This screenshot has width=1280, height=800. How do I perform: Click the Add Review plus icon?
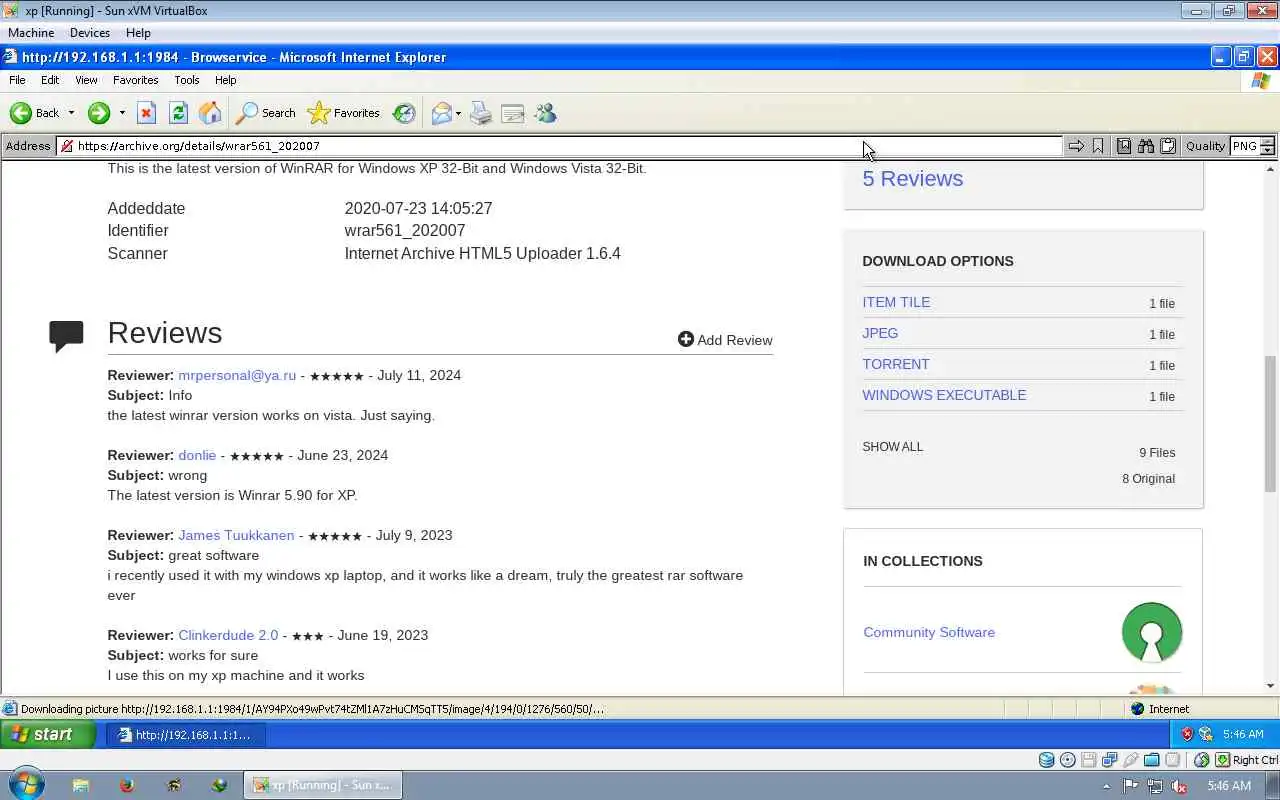tap(685, 339)
